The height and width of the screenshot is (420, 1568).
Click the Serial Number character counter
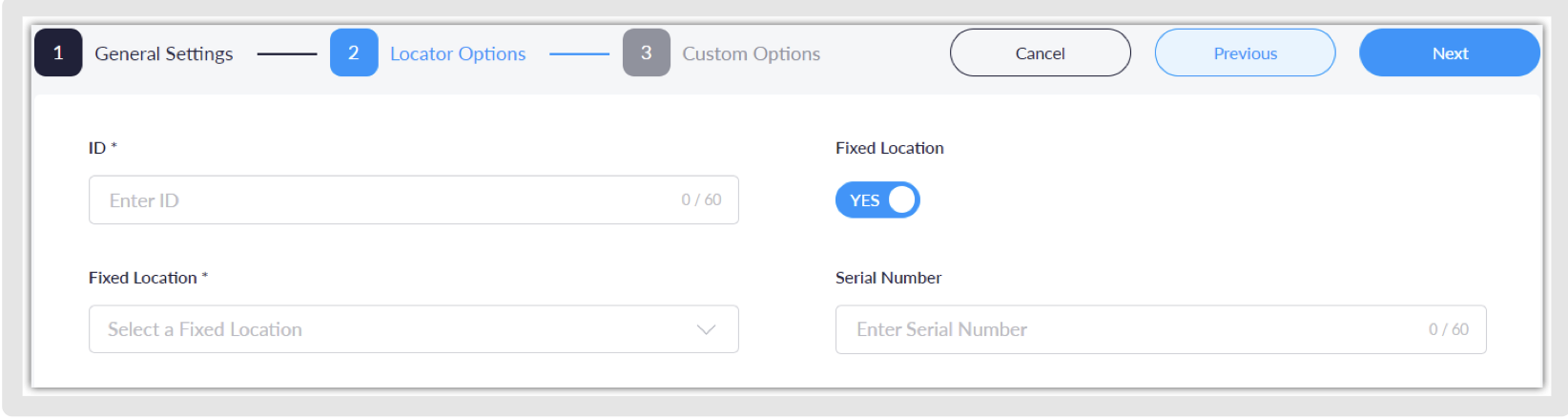tap(1448, 329)
